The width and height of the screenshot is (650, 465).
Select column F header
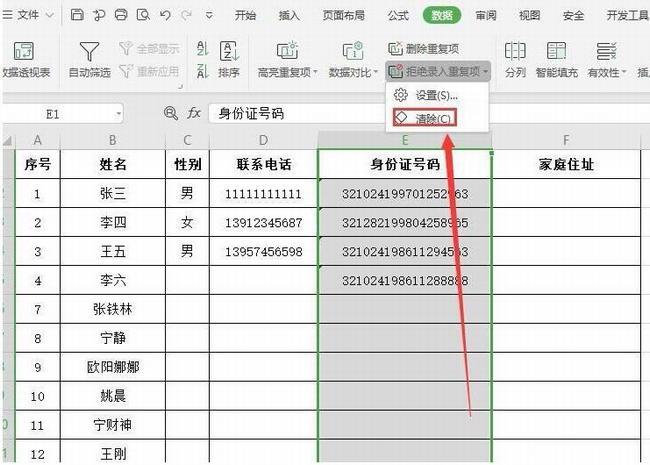(566, 140)
